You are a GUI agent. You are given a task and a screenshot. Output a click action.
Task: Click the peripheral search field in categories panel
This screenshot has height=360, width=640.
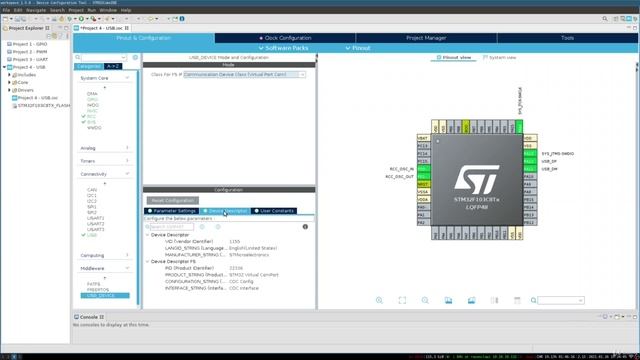pos(104,58)
